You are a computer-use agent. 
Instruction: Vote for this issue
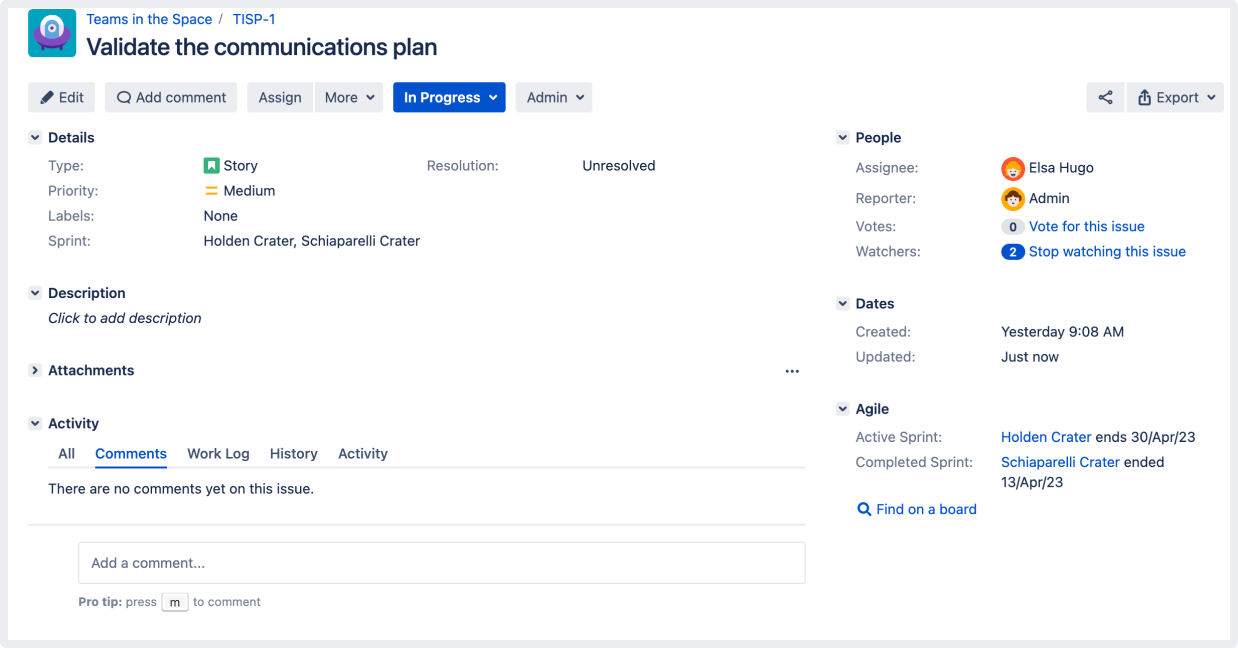[1086, 226]
